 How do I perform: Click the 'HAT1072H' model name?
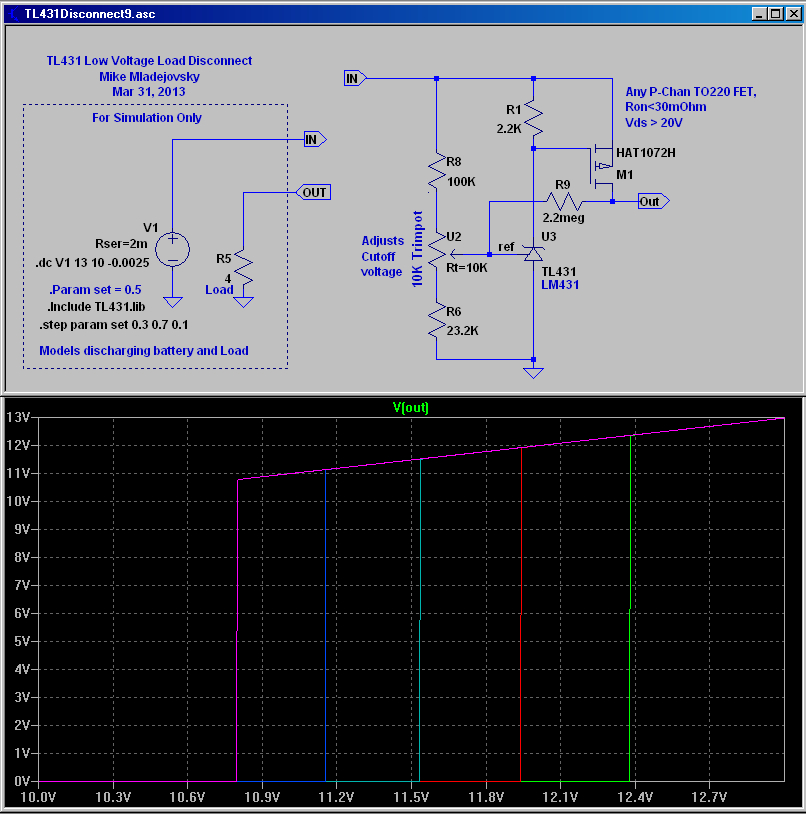646,153
